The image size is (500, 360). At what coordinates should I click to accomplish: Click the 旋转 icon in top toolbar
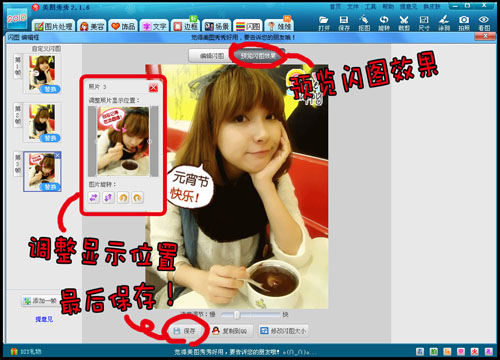point(384,23)
